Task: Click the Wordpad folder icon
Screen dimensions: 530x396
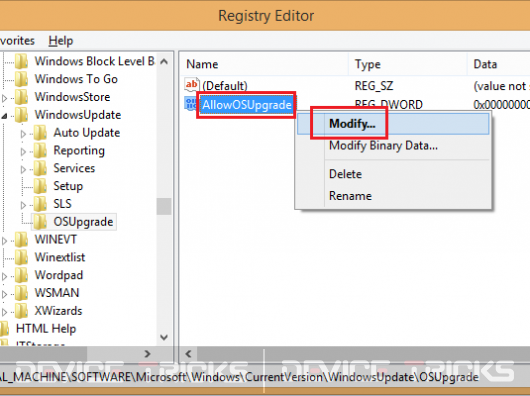Action: 22,275
